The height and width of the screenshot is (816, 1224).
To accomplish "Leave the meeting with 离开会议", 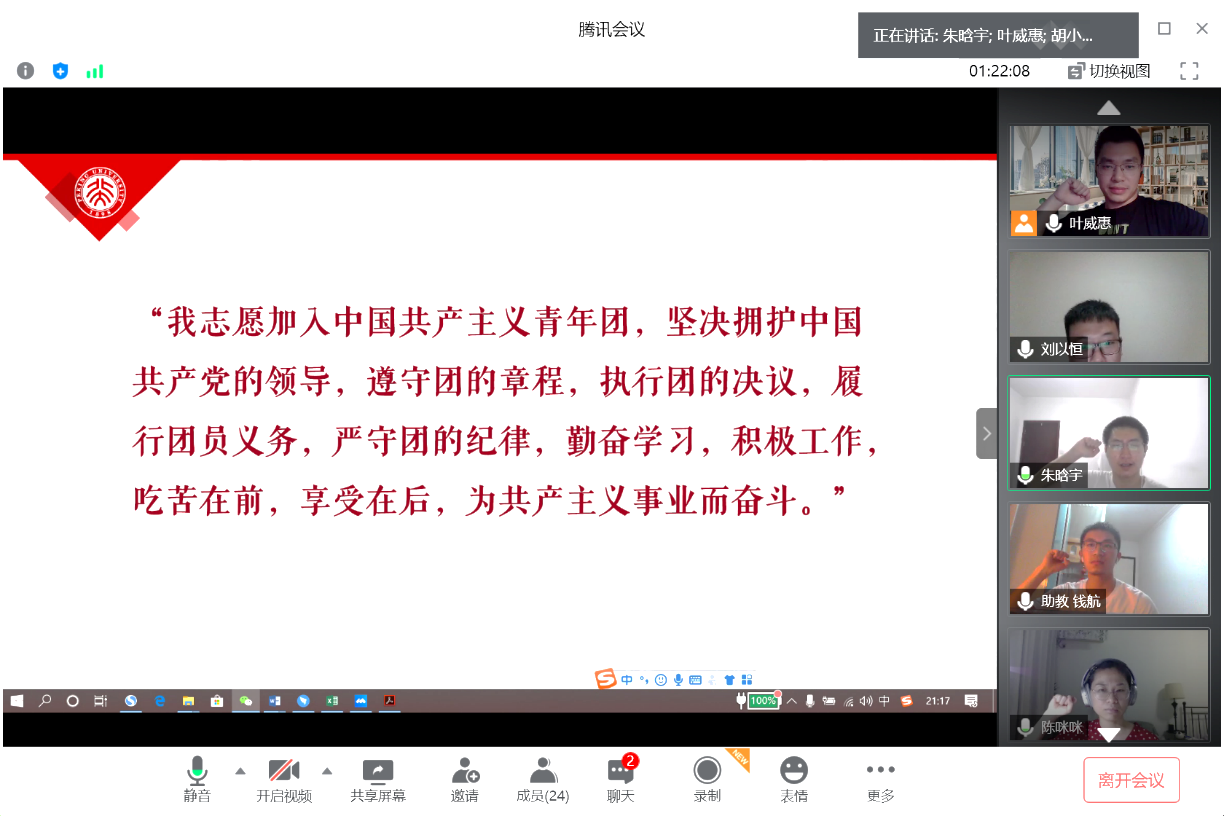I will tap(1131, 780).
